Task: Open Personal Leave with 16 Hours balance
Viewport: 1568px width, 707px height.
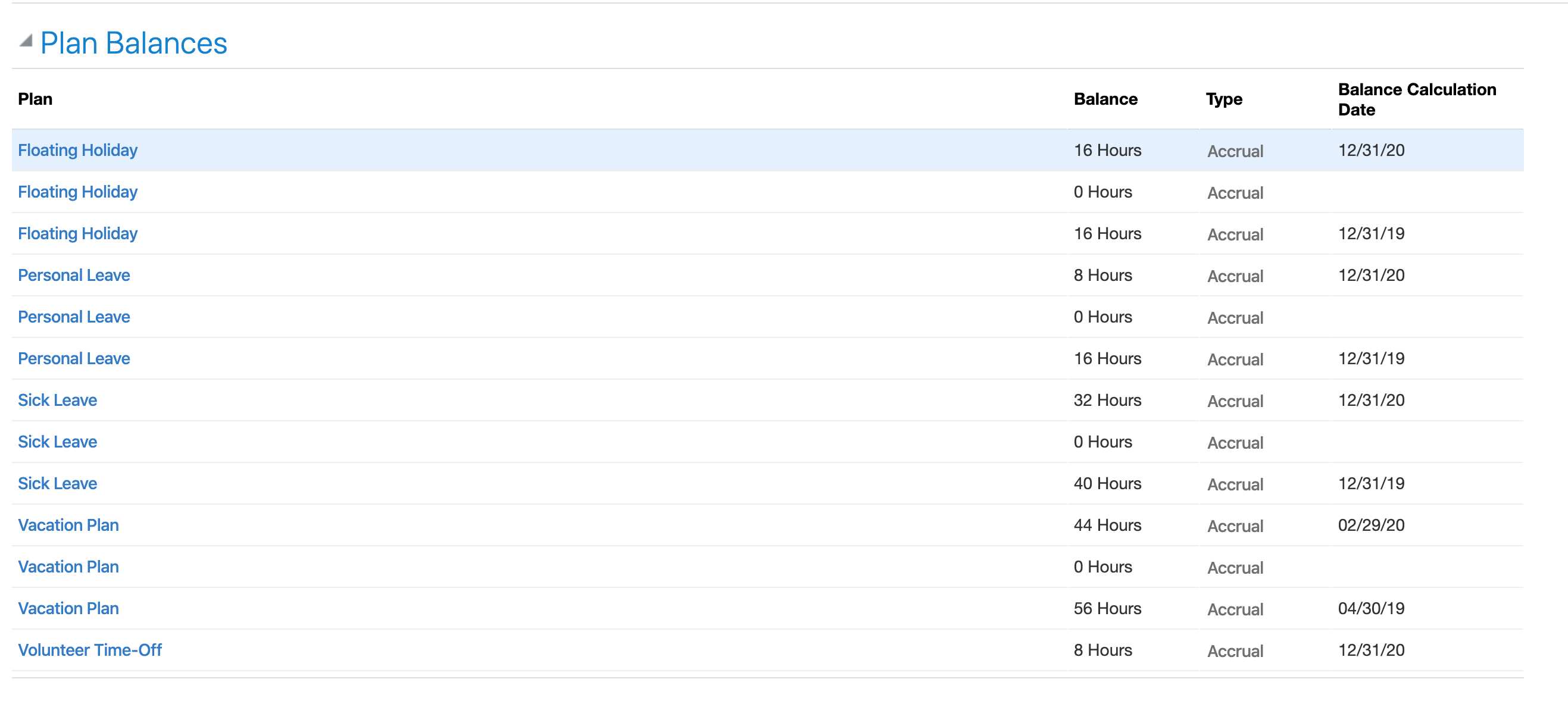Action: pyautogui.click(x=74, y=358)
